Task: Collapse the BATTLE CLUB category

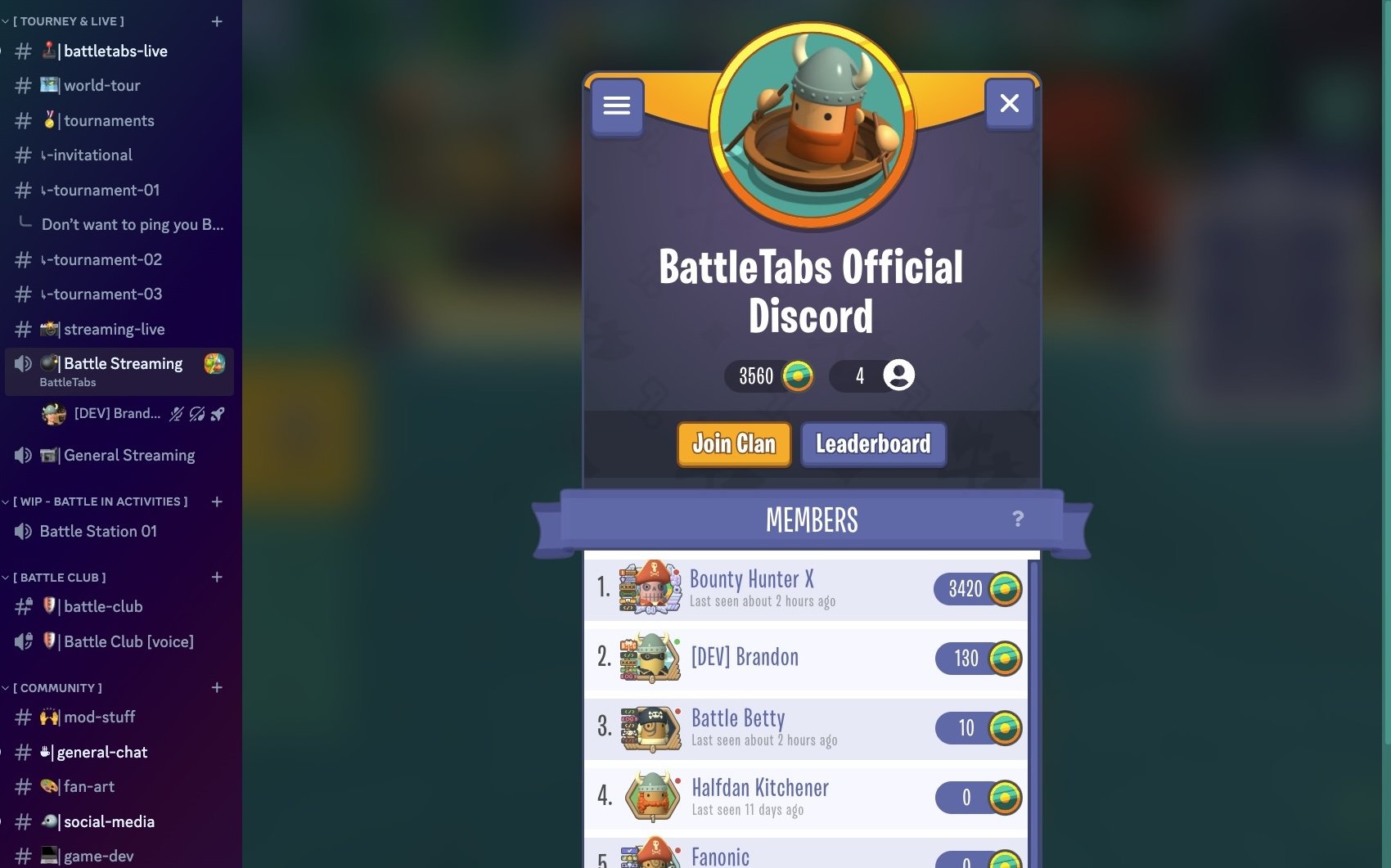Action: (x=54, y=578)
